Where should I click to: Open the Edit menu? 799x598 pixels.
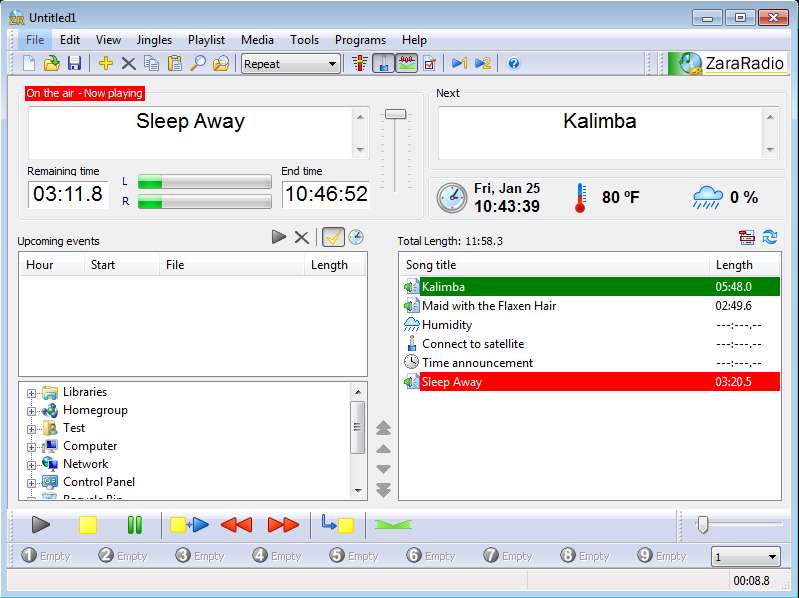(x=70, y=40)
